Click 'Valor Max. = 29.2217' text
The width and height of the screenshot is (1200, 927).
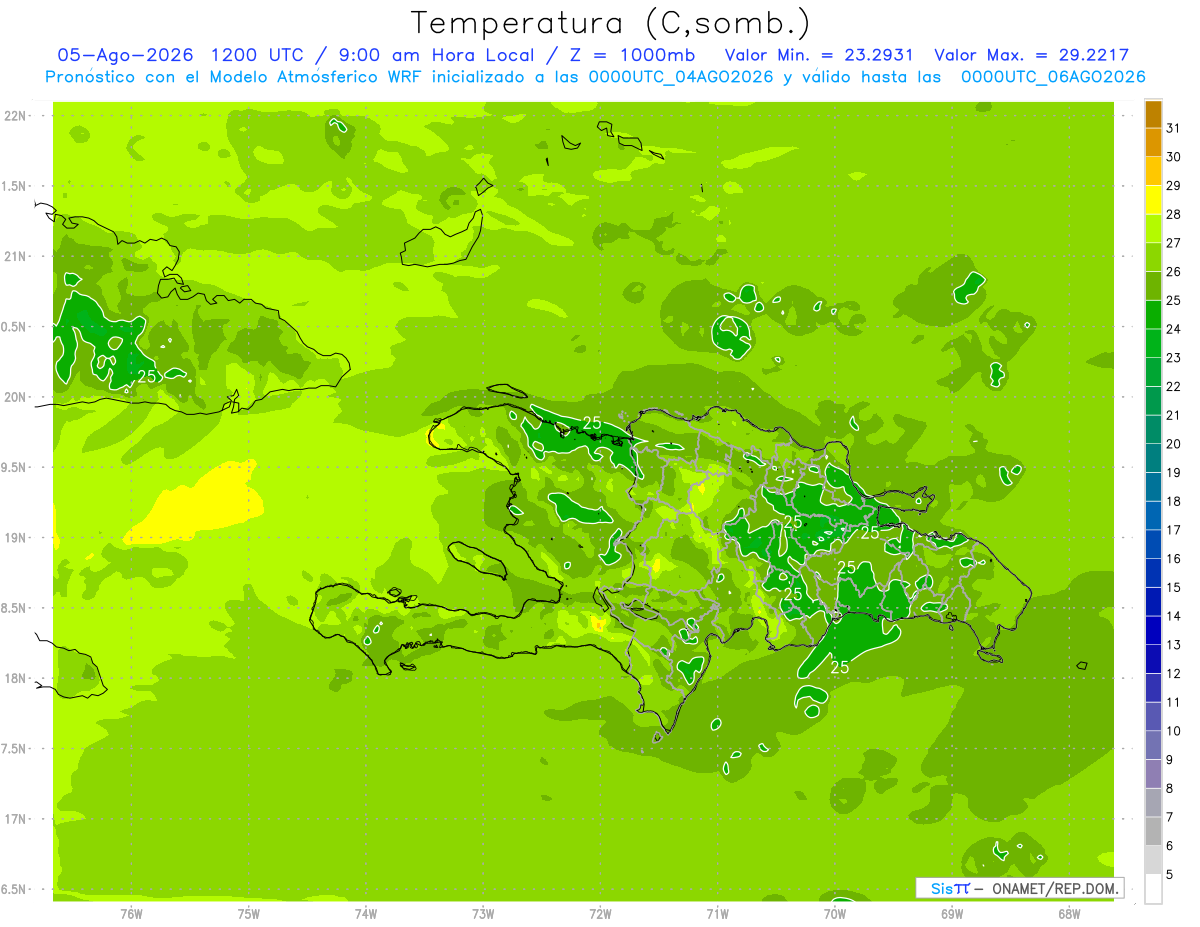click(x=1032, y=55)
